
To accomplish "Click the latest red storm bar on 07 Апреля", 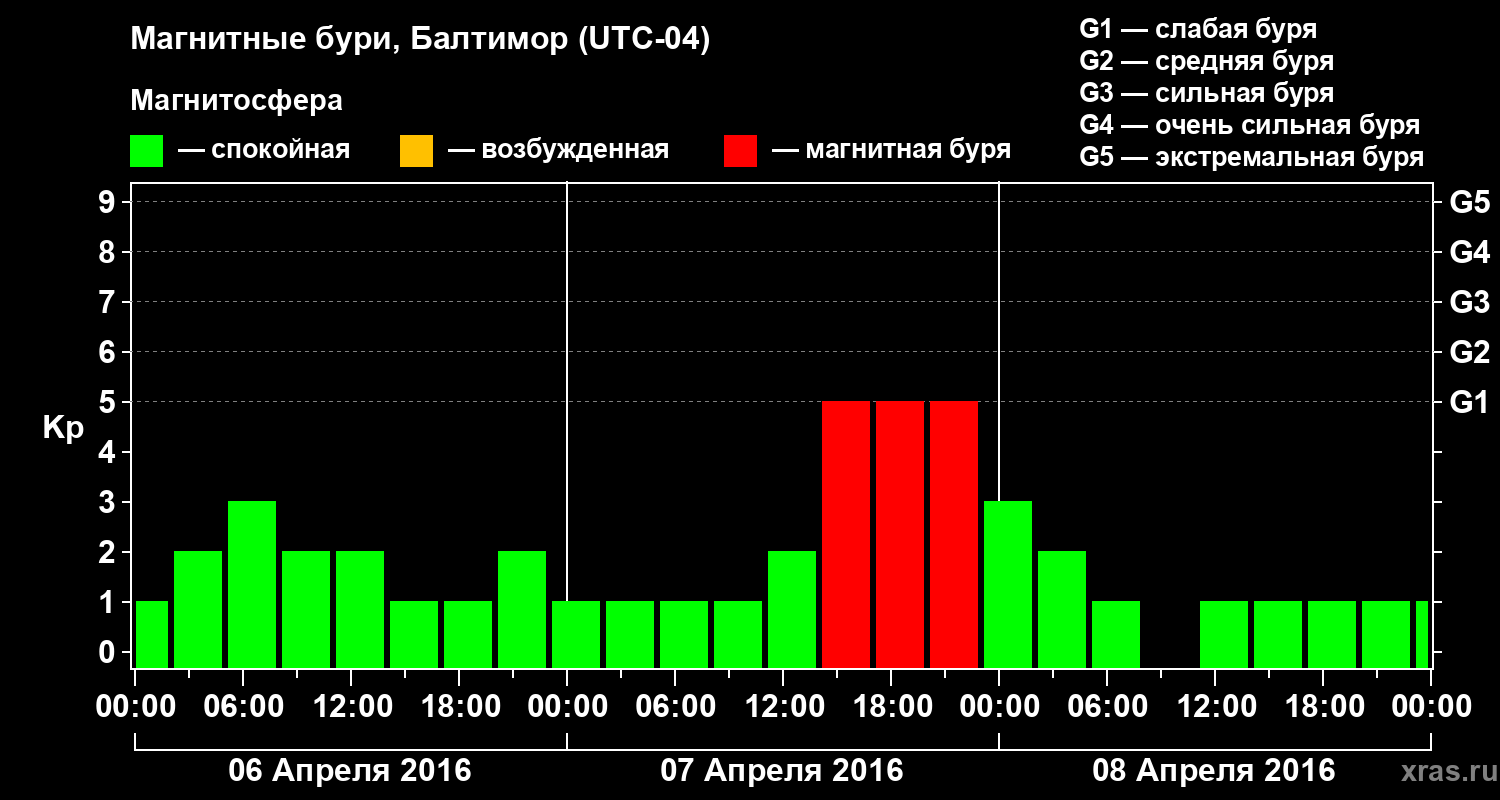I will (x=954, y=535).
